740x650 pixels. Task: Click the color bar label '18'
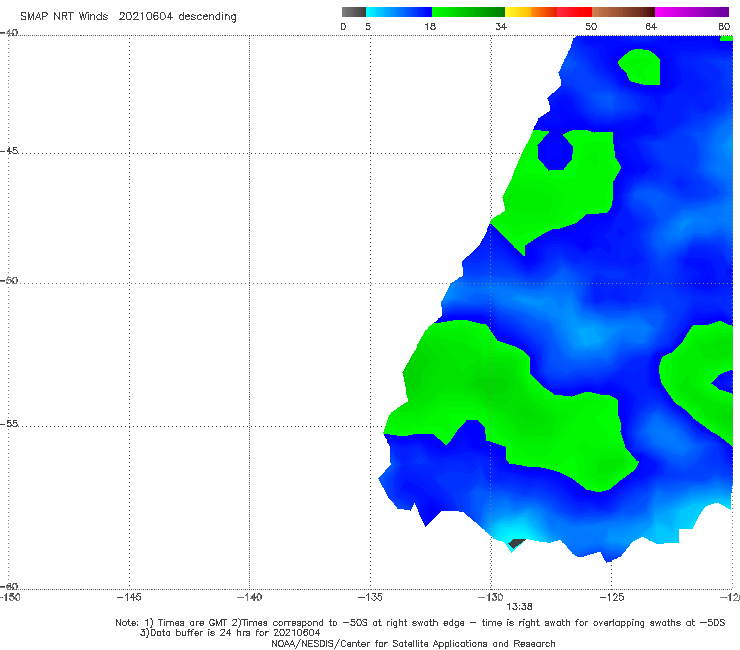tap(430, 26)
